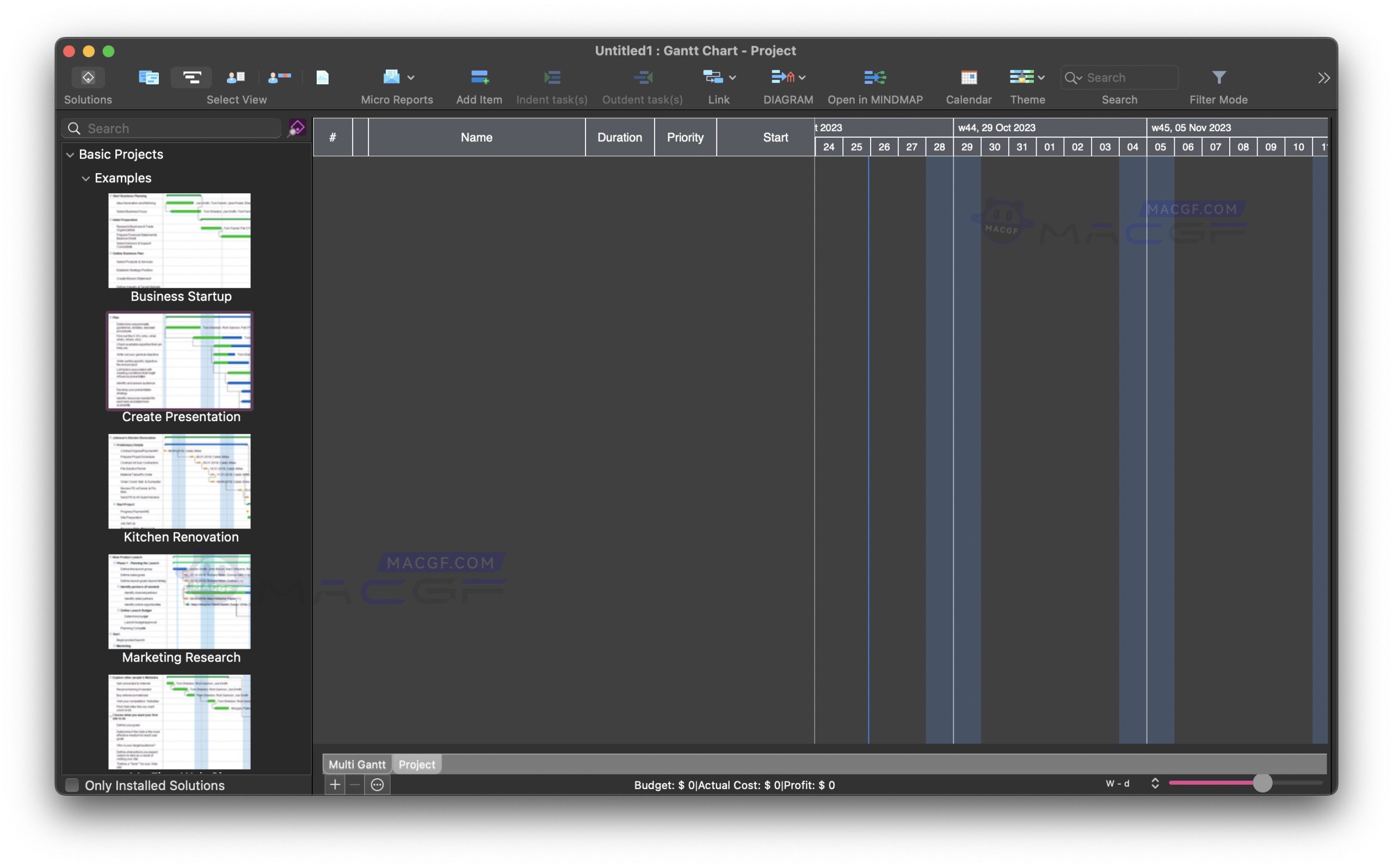Toggle the second Select View mode
Screen dimensions: 1393x868
click(x=191, y=77)
